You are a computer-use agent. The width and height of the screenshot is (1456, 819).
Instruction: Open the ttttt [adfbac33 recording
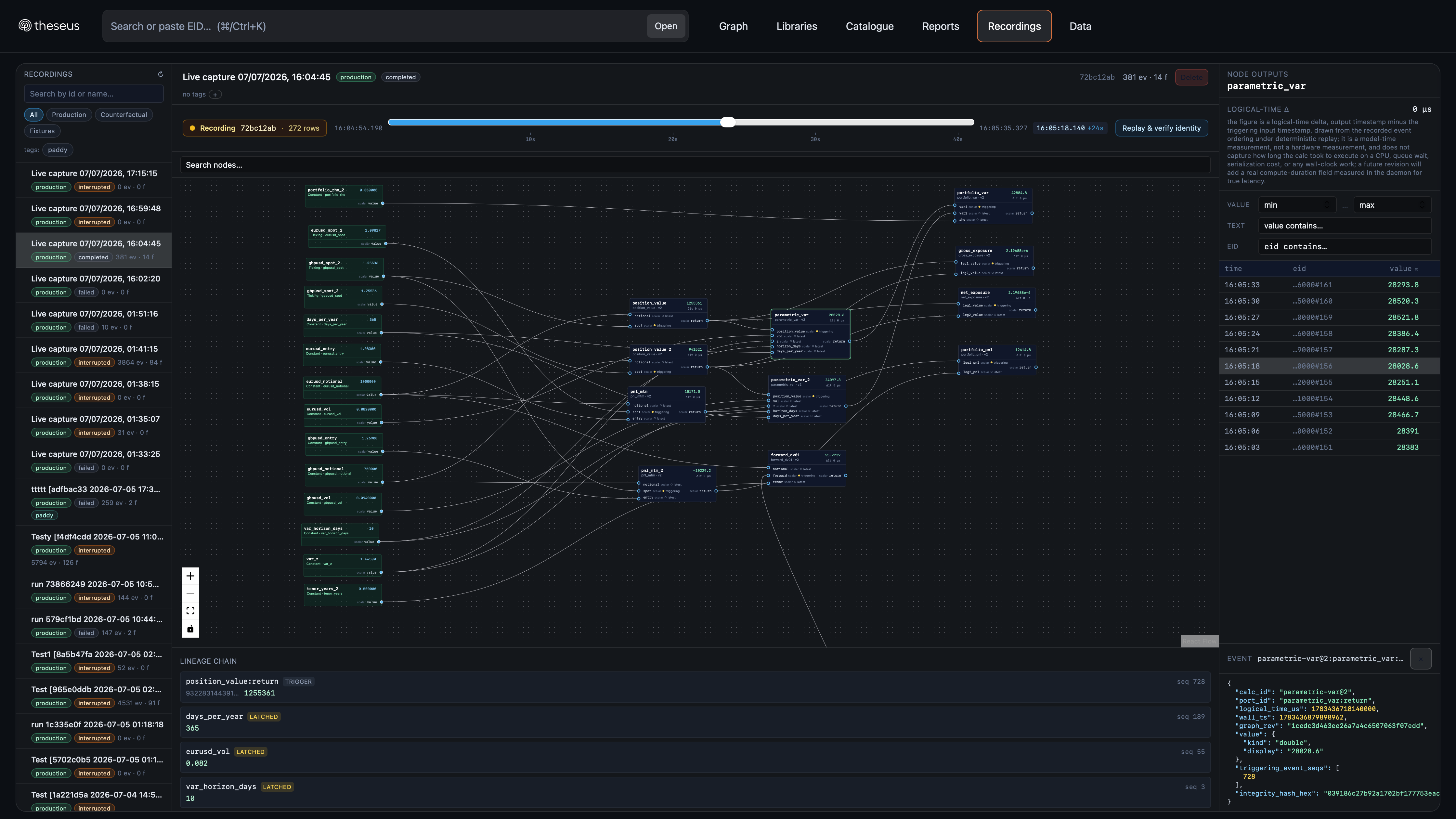[x=94, y=502]
